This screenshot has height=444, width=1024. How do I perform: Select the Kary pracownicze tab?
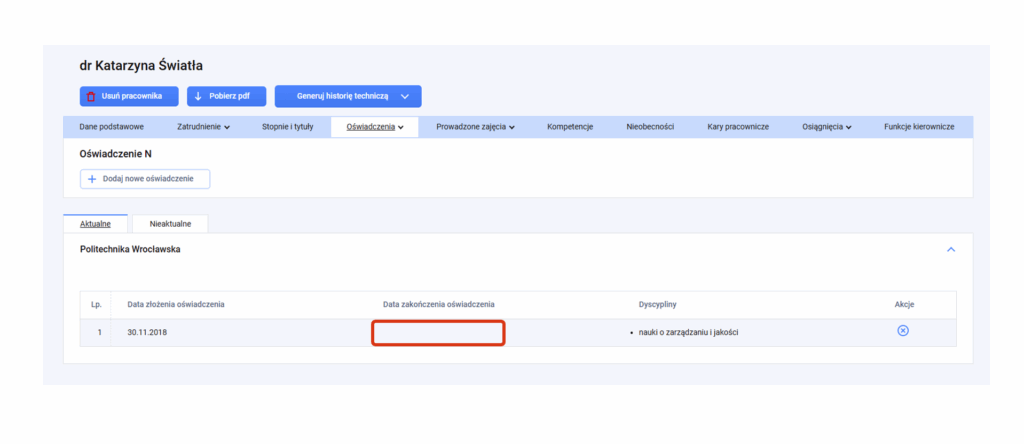coord(738,127)
